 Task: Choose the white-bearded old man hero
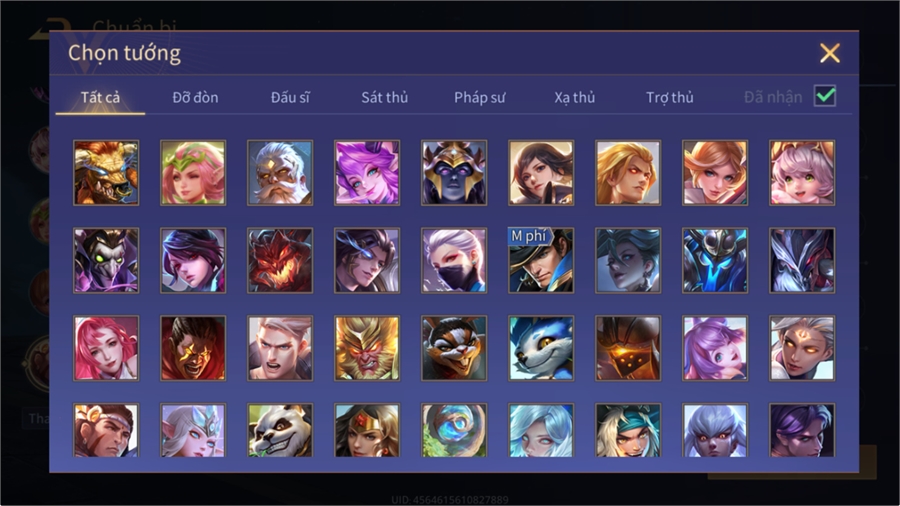point(280,173)
